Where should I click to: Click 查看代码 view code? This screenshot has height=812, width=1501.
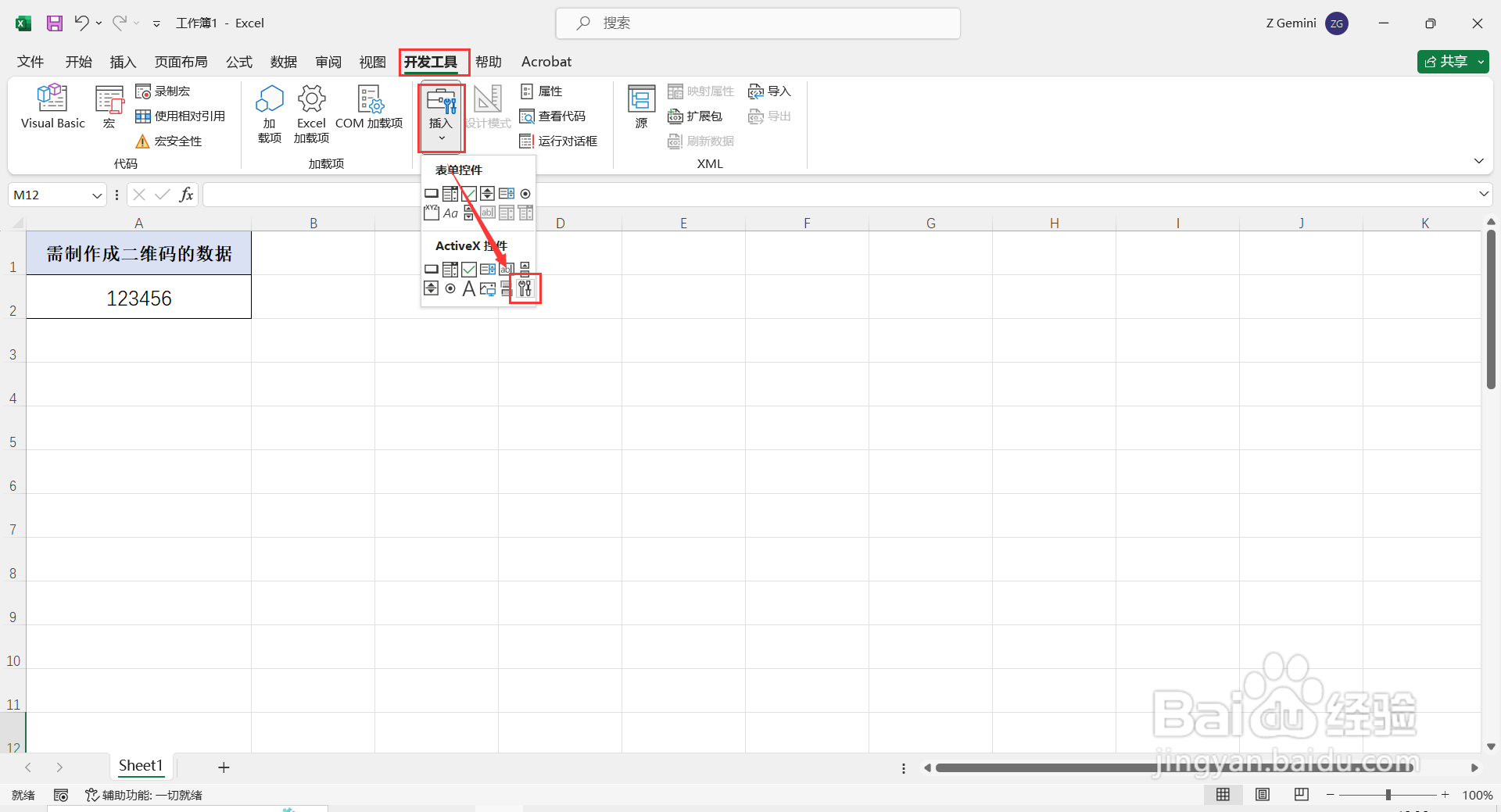[552, 116]
